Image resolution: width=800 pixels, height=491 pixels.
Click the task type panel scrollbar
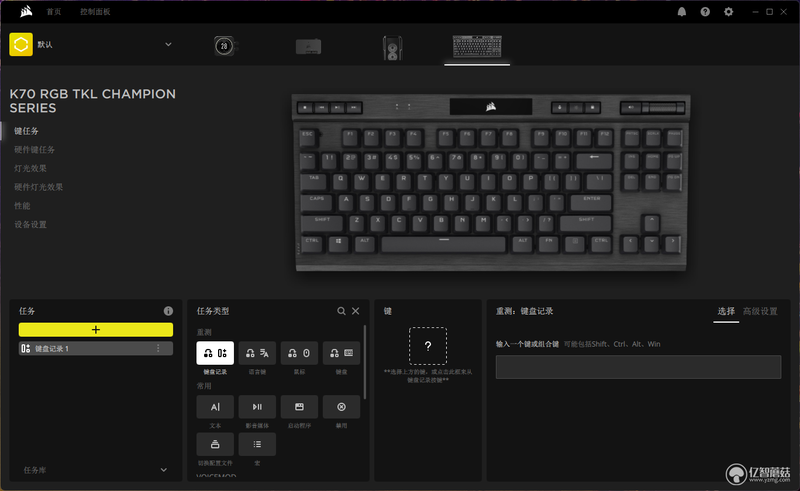click(x=365, y=362)
